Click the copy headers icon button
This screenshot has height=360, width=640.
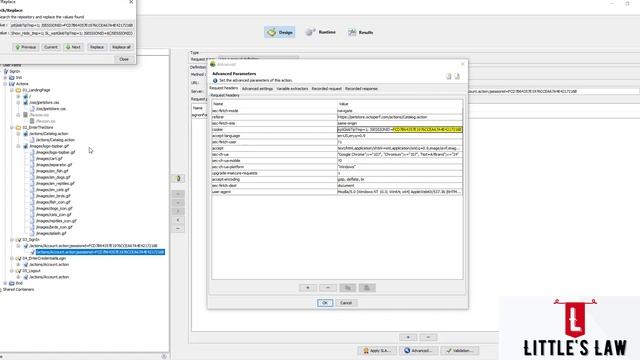[348, 288]
